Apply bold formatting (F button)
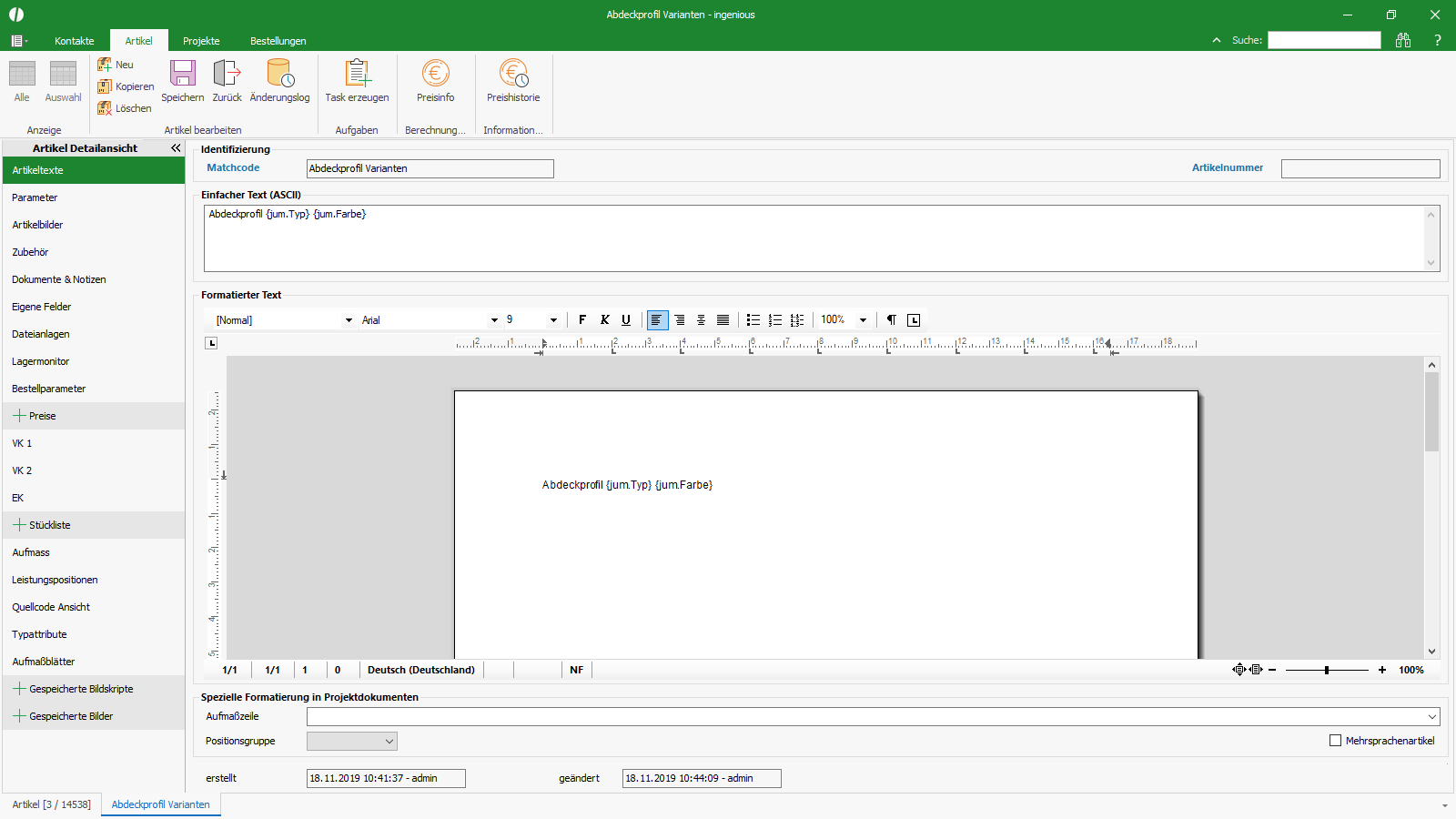This screenshot has height=819, width=1456. pyautogui.click(x=582, y=319)
